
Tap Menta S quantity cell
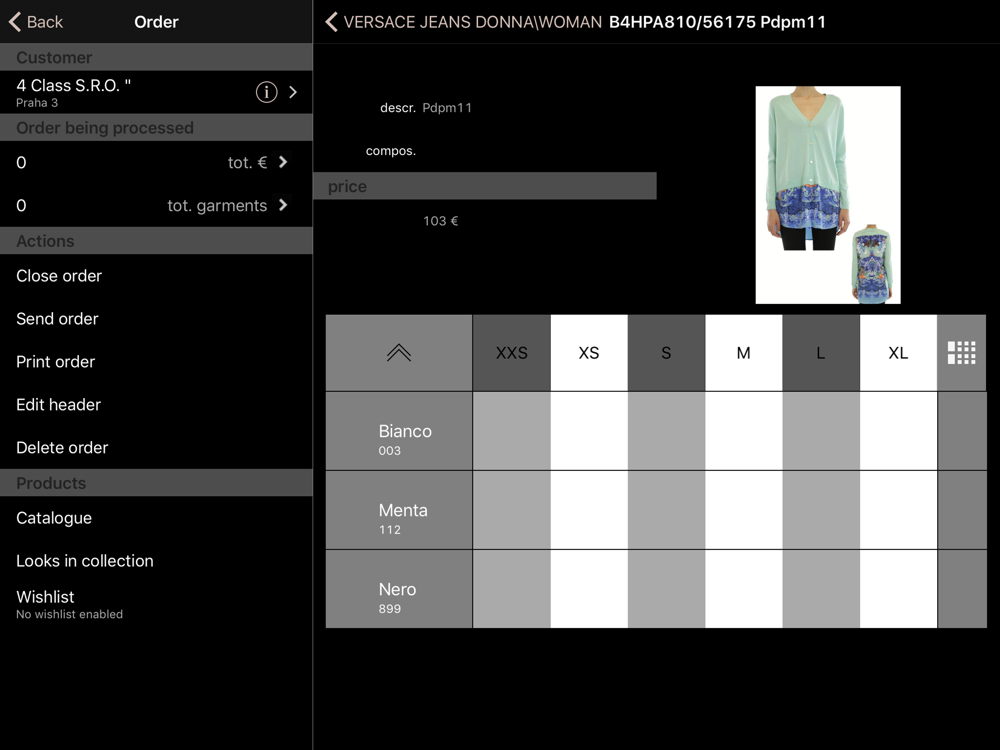(666, 510)
